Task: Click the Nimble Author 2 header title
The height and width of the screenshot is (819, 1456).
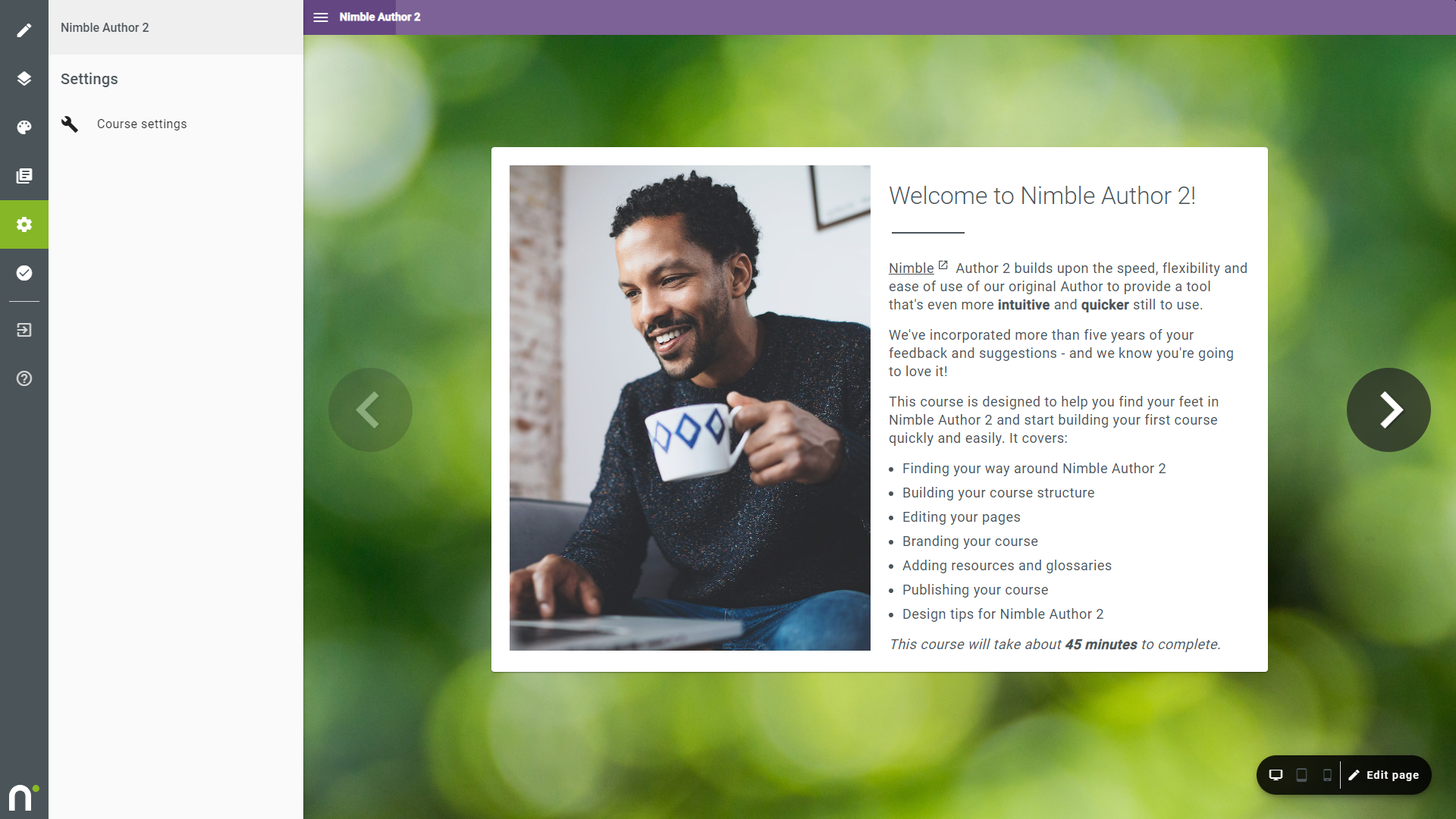Action: (380, 17)
